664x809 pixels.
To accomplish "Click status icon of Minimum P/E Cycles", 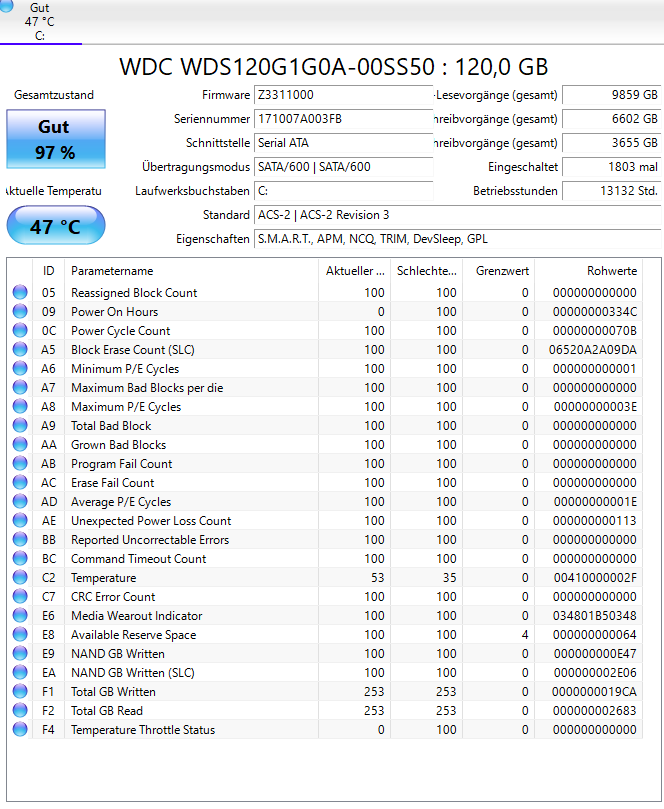I will tap(20, 369).
